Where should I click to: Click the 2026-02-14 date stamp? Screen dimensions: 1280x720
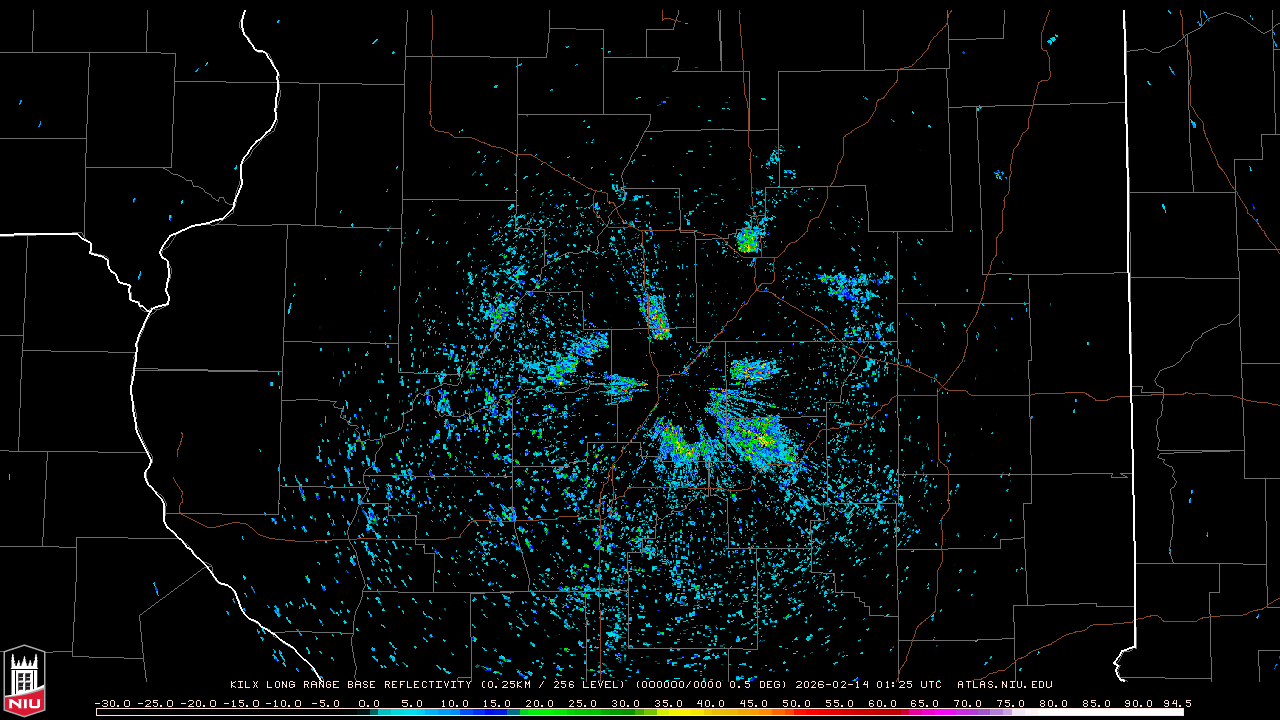click(832, 685)
